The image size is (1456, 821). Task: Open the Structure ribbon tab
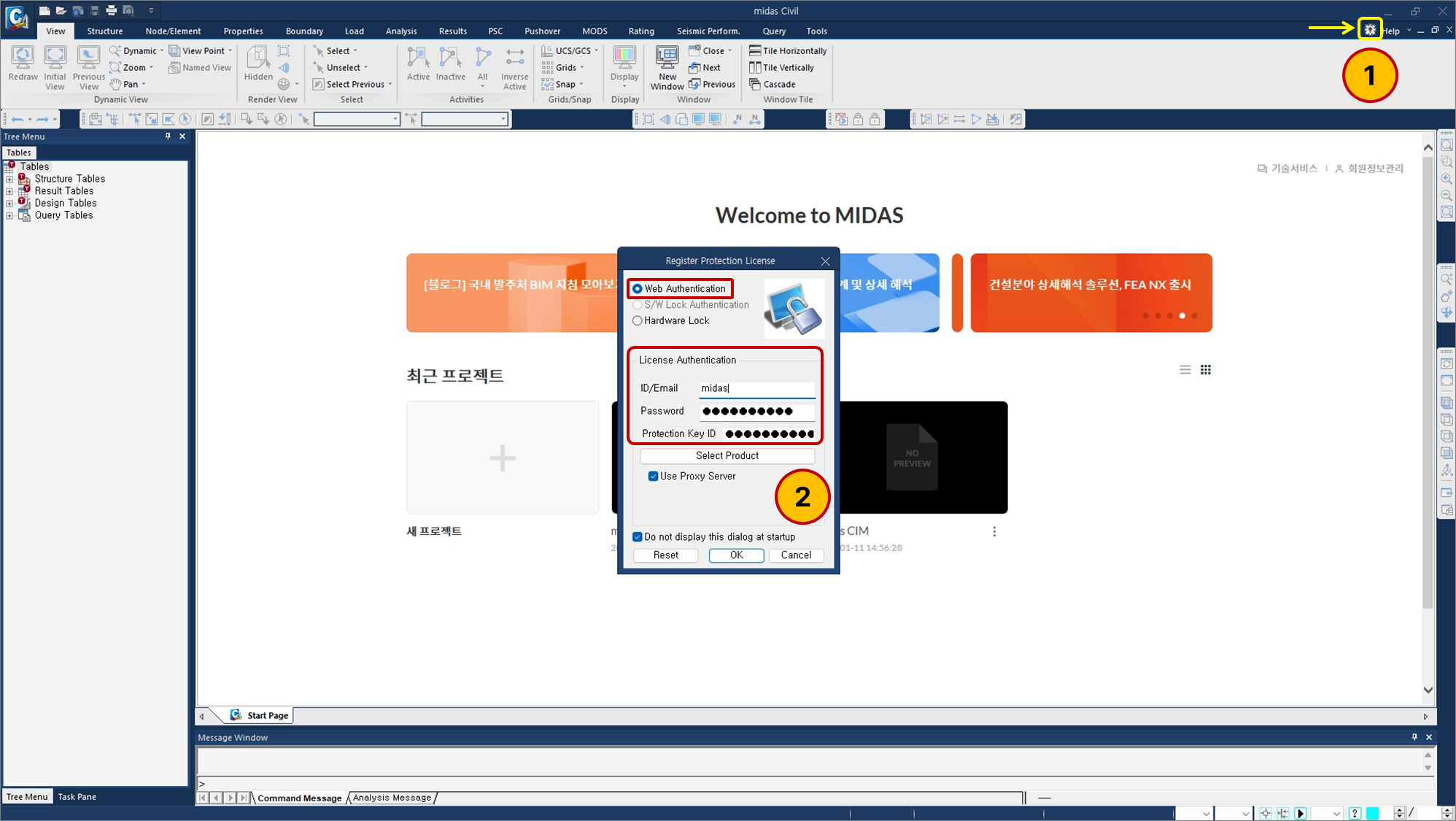(x=105, y=31)
